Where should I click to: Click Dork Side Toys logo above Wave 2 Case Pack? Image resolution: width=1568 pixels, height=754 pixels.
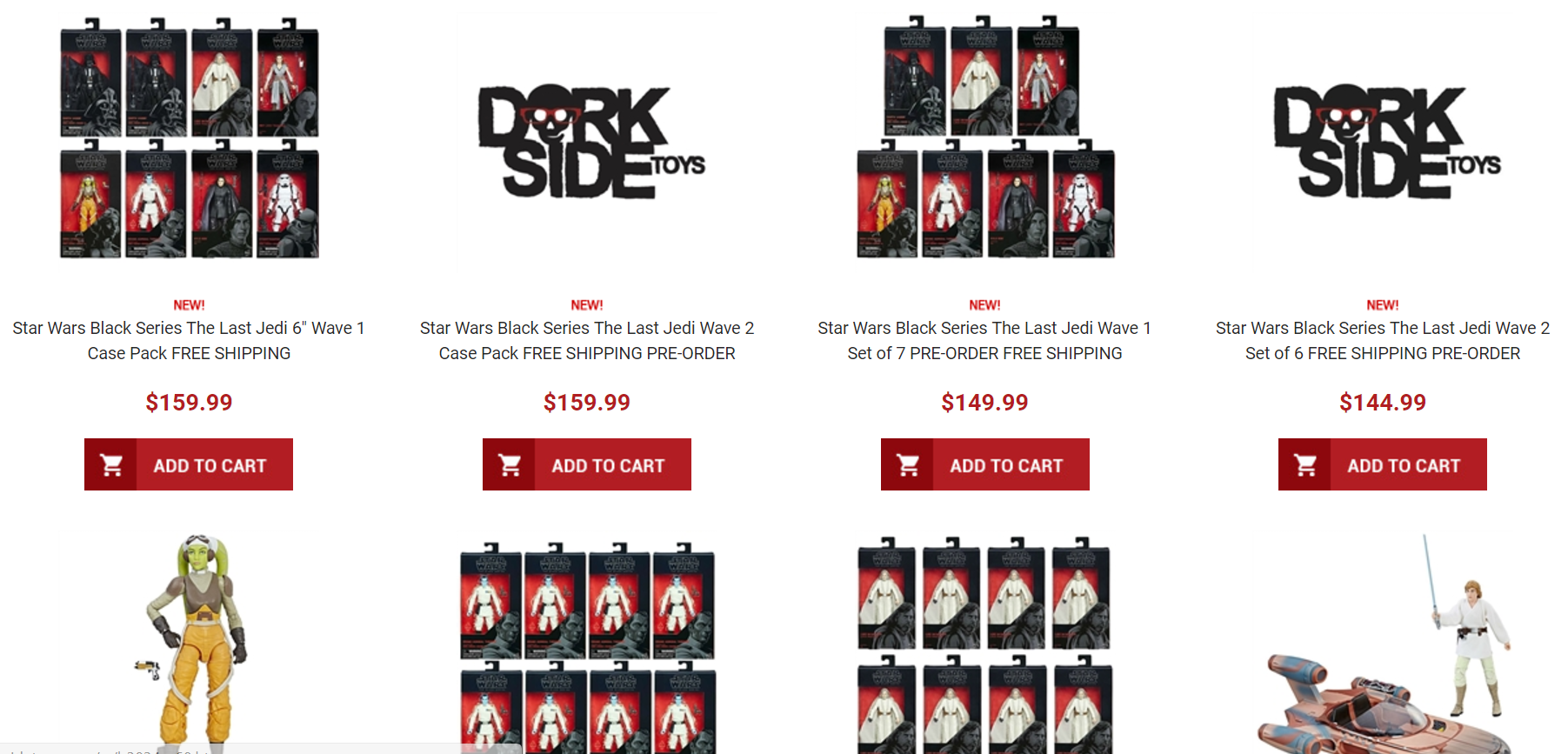591,141
